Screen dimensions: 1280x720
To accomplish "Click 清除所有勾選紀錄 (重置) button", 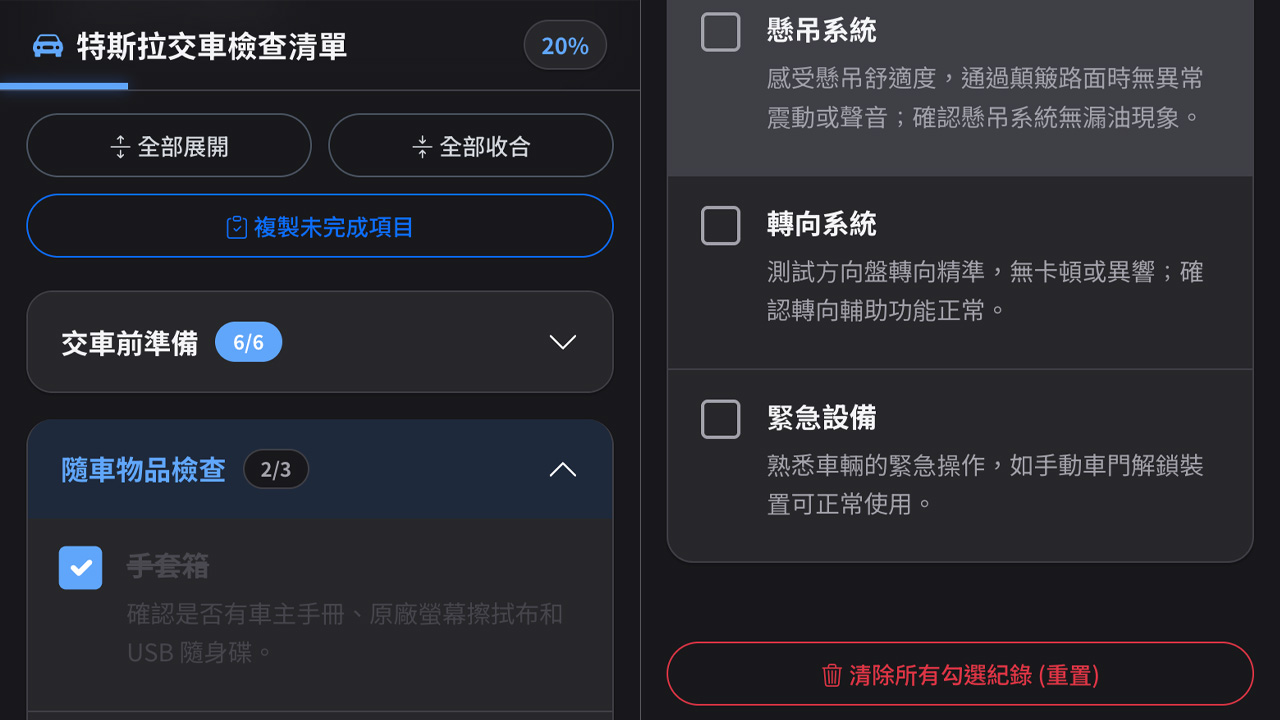I will pos(960,675).
